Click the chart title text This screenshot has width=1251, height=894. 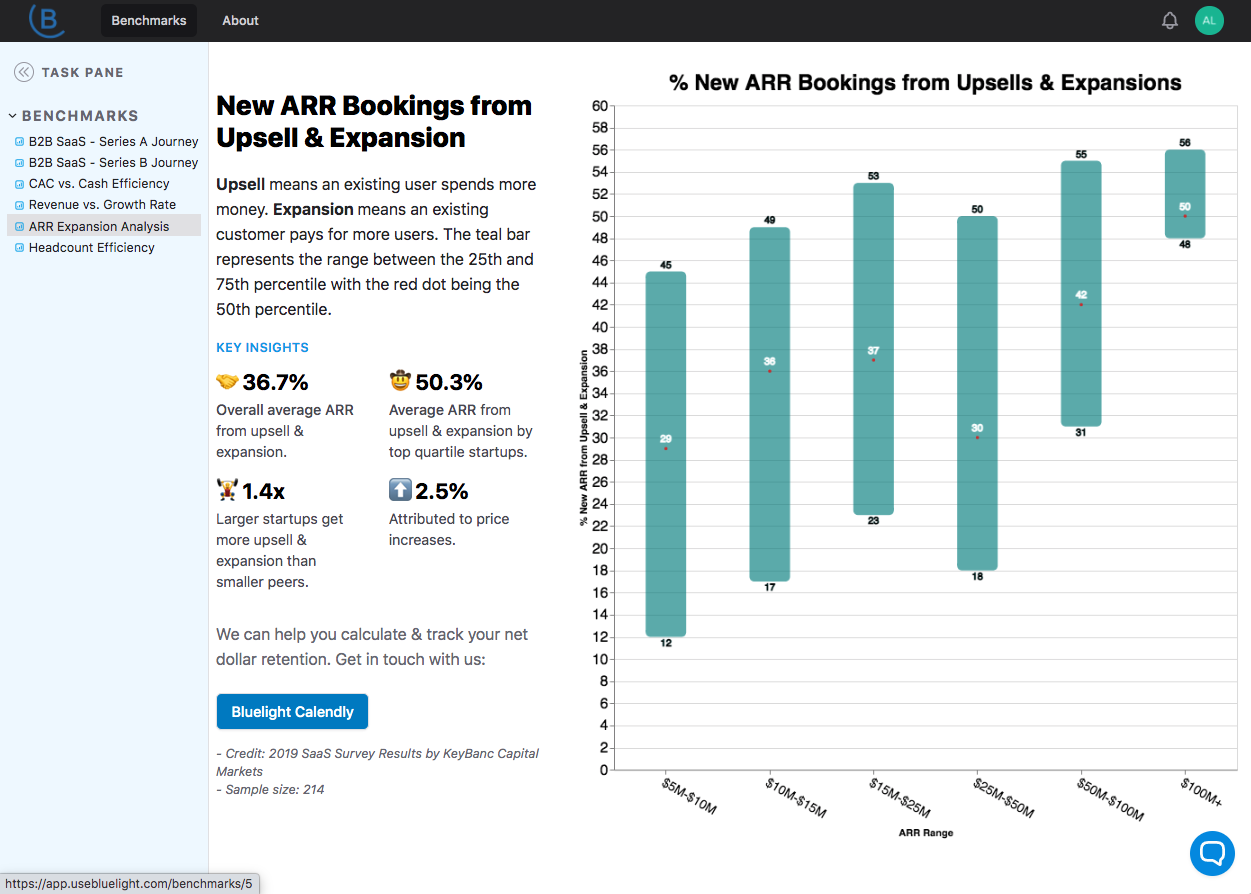(925, 83)
